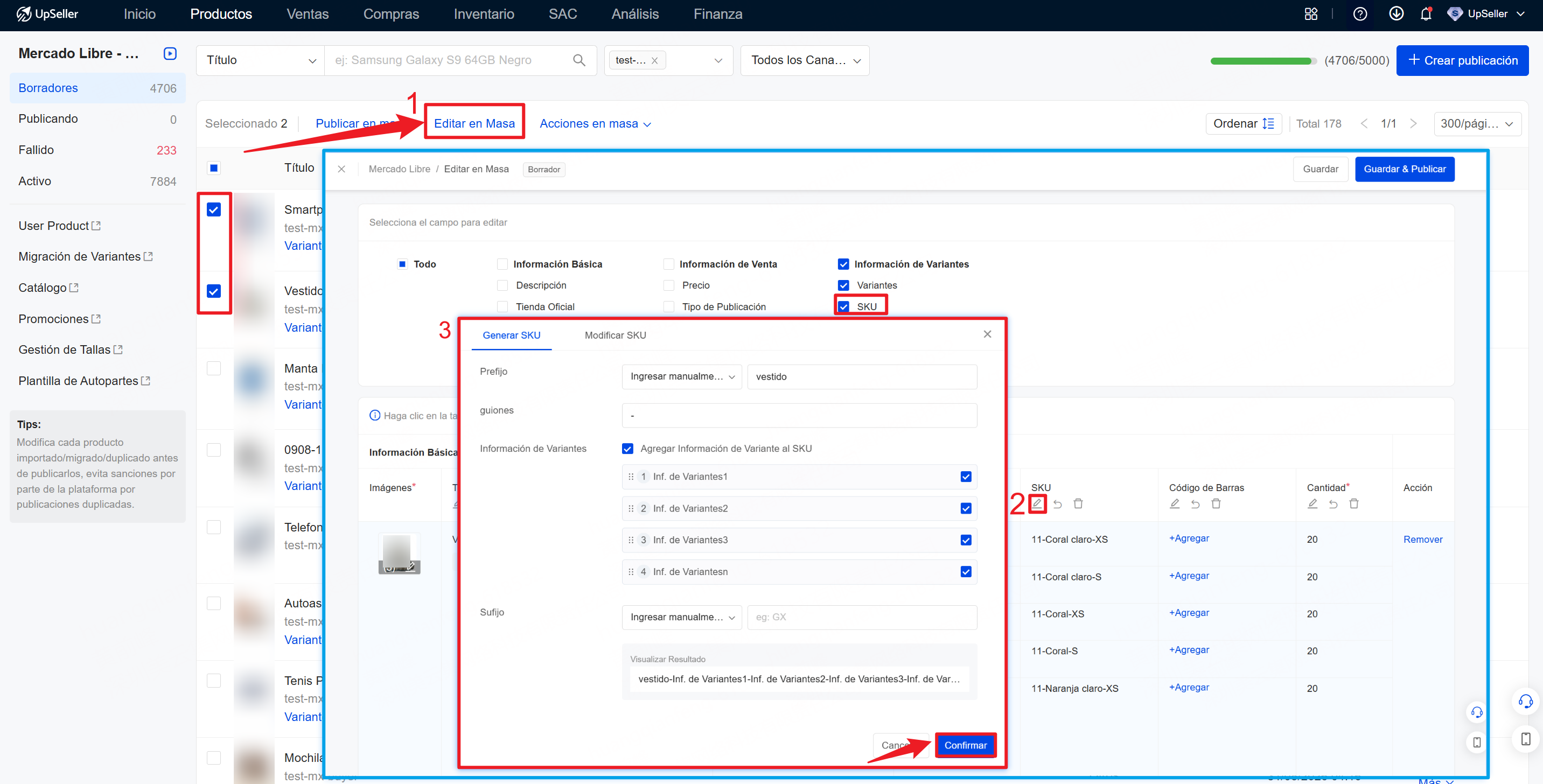1543x784 pixels.
Task: Click the Cantidad column undo icon
Action: tap(1333, 503)
